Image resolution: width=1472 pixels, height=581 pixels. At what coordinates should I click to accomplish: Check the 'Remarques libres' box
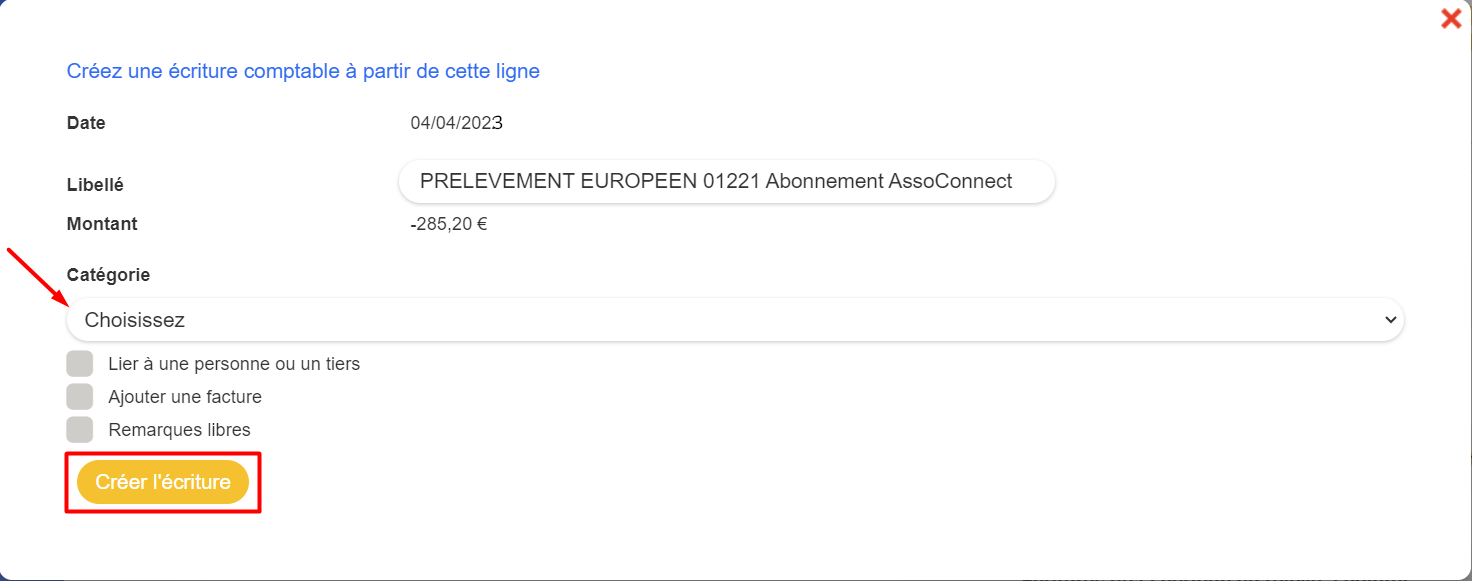point(80,430)
